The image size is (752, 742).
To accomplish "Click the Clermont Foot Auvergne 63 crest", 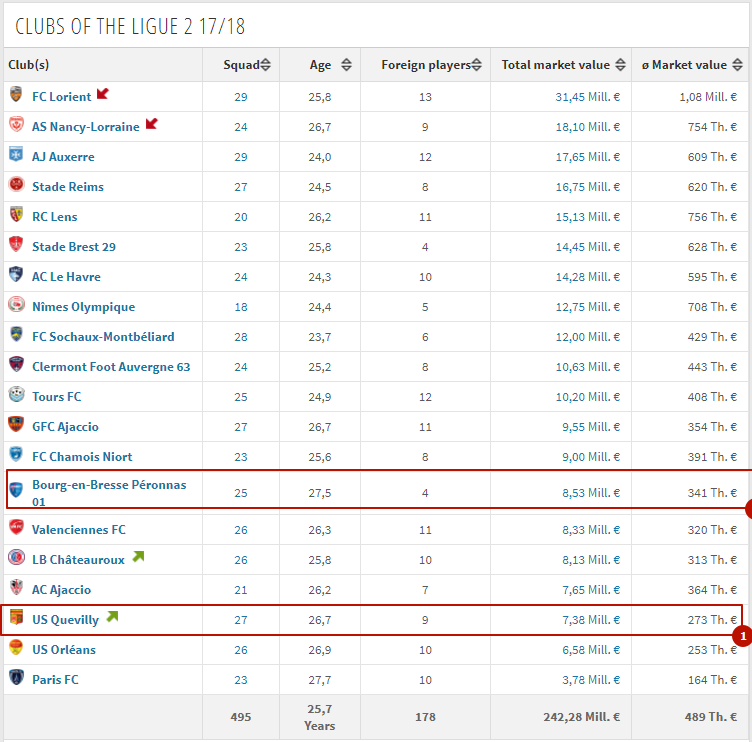I will [16, 364].
